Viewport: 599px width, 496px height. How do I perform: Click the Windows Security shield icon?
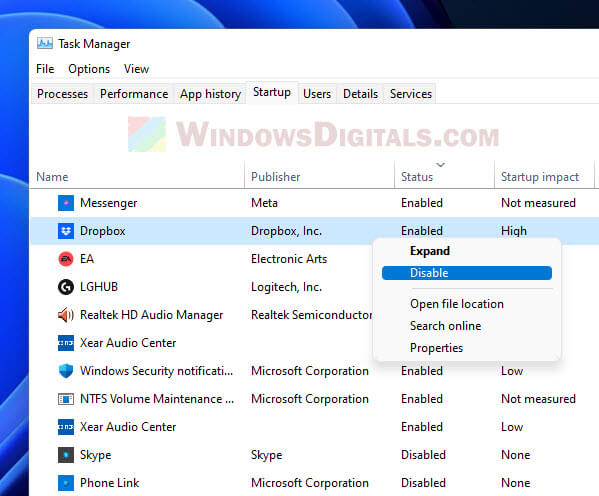[x=66, y=371]
